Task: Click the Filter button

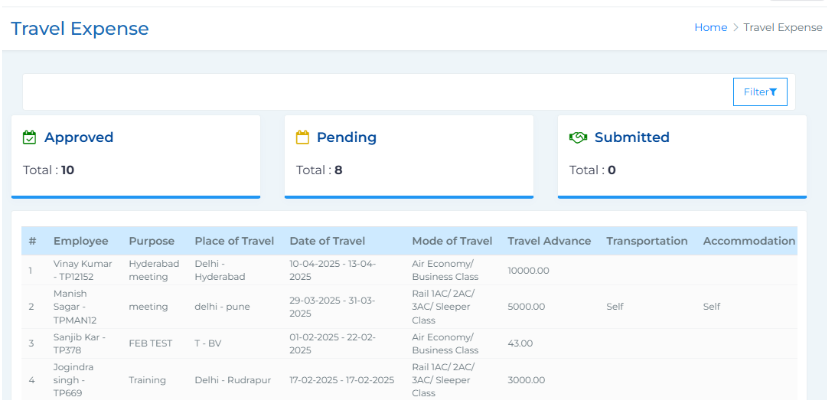Action: point(759,92)
